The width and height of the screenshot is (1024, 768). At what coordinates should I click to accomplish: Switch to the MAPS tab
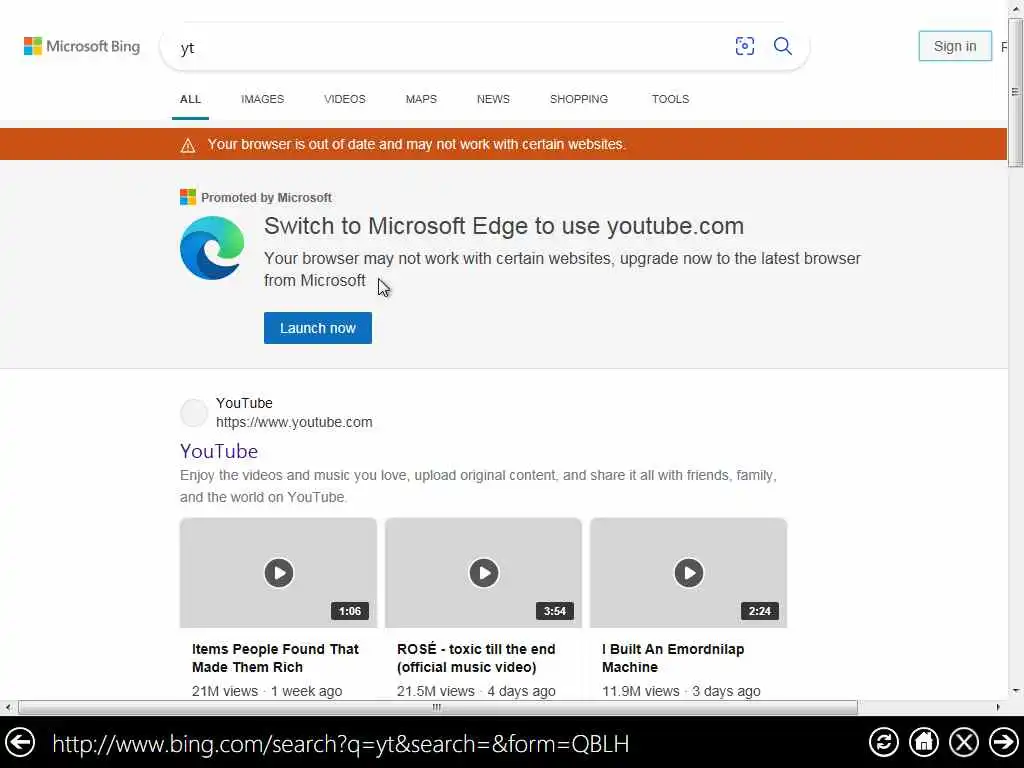coord(421,99)
